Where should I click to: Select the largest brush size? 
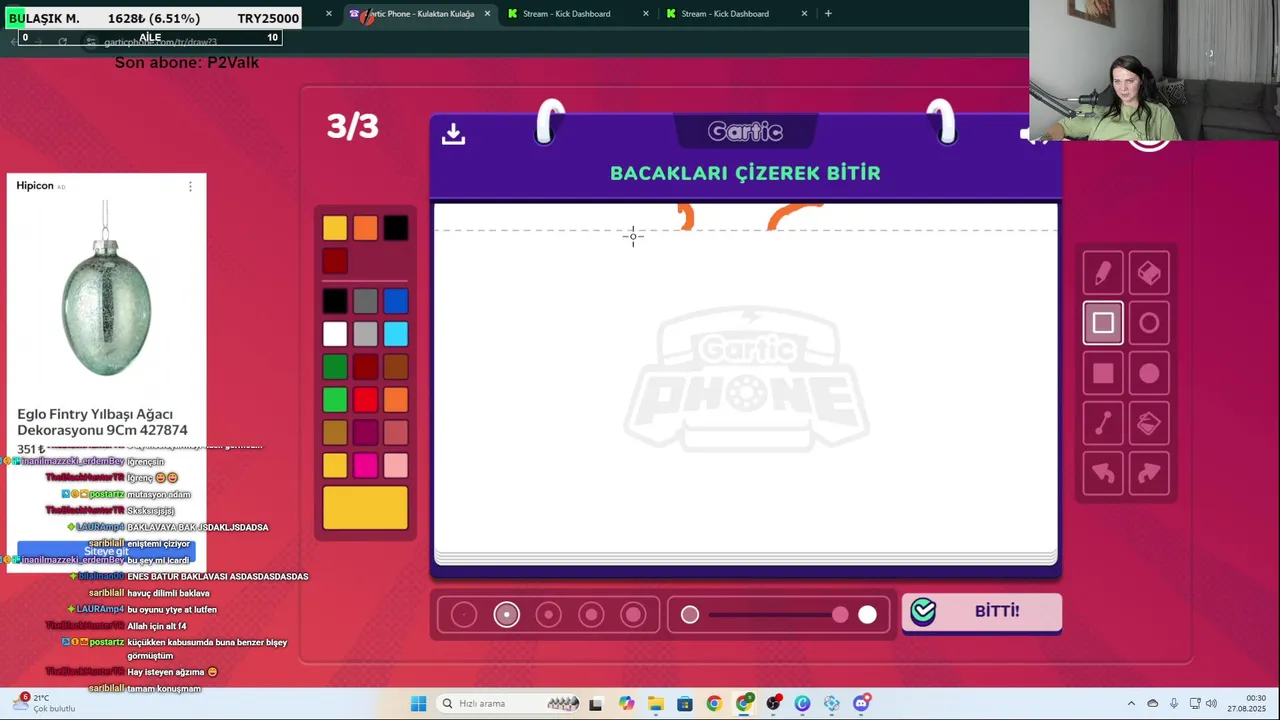[633, 615]
